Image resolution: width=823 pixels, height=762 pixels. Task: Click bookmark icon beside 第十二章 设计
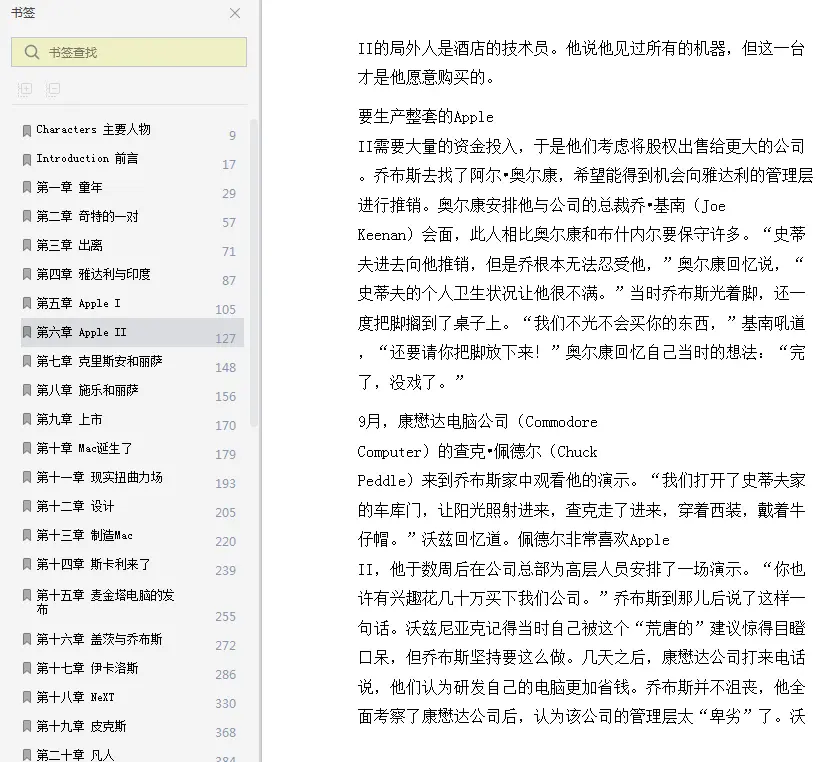(x=27, y=506)
